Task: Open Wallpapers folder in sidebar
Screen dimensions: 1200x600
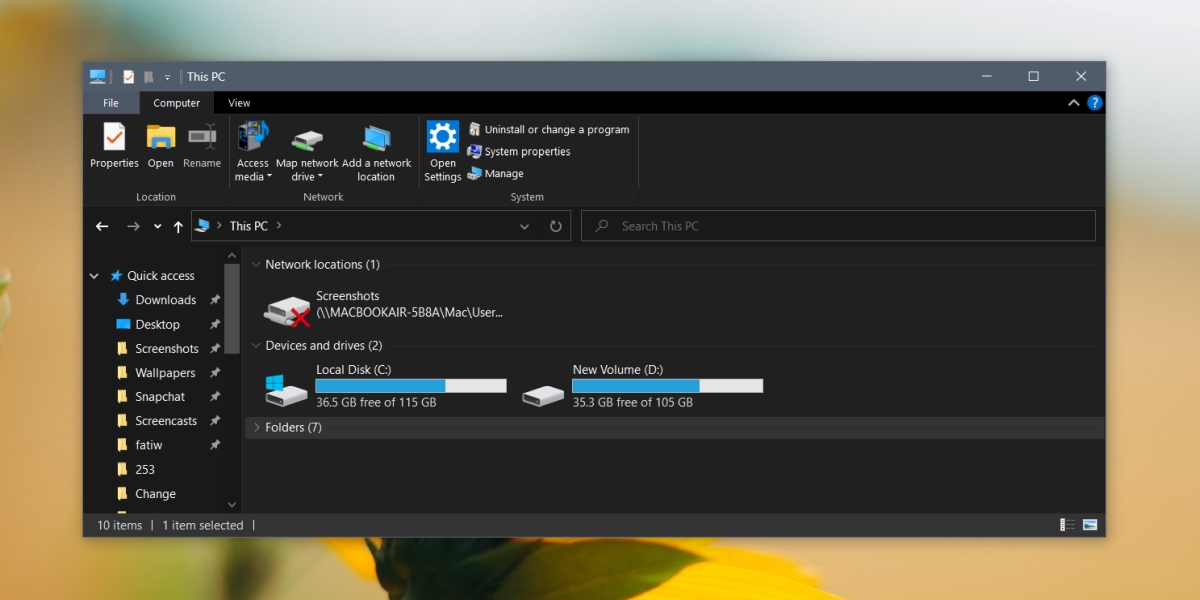Action: (x=165, y=373)
